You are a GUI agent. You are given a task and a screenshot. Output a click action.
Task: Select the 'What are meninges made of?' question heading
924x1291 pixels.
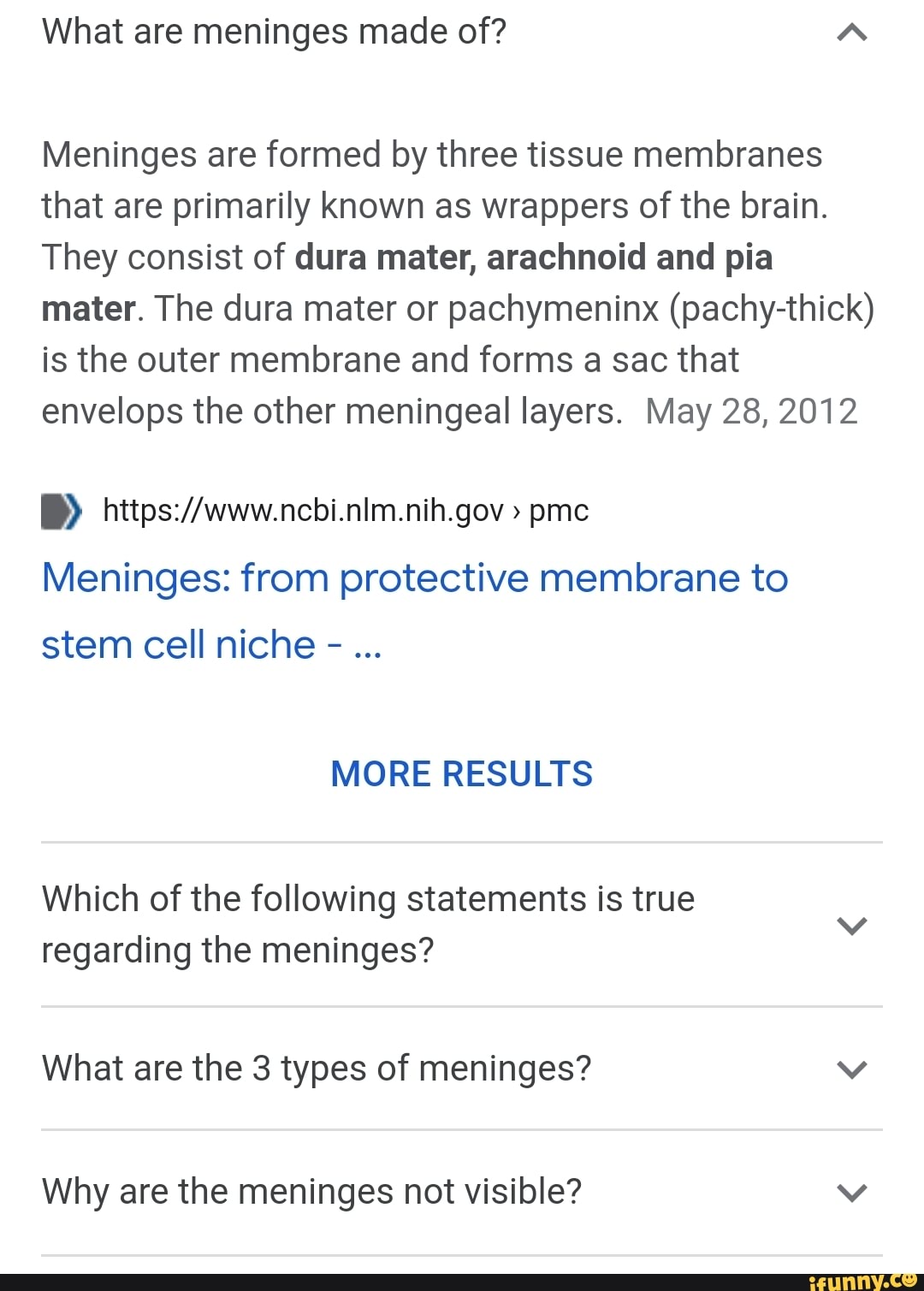coord(272,30)
